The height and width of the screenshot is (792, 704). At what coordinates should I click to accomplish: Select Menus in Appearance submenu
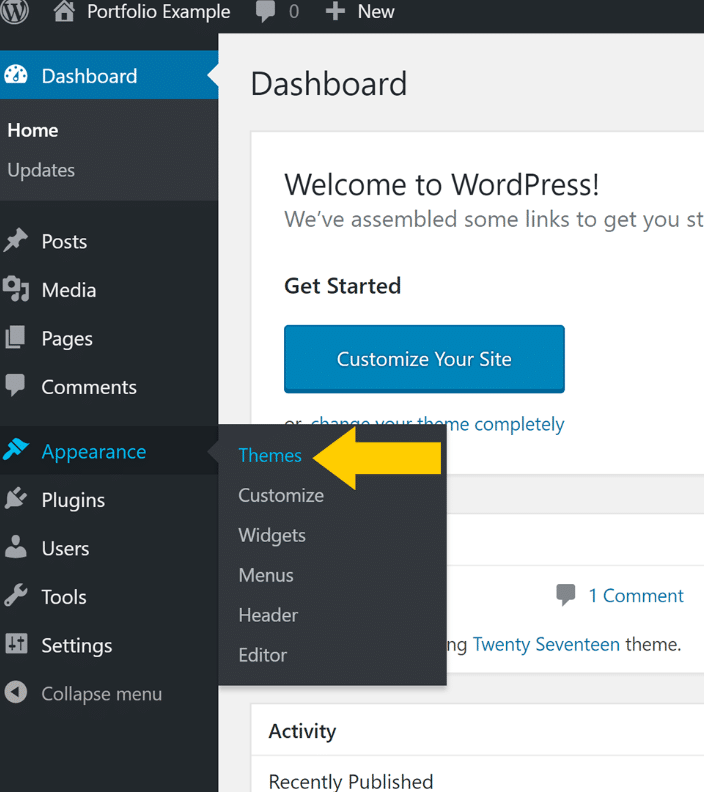[x=266, y=575]
